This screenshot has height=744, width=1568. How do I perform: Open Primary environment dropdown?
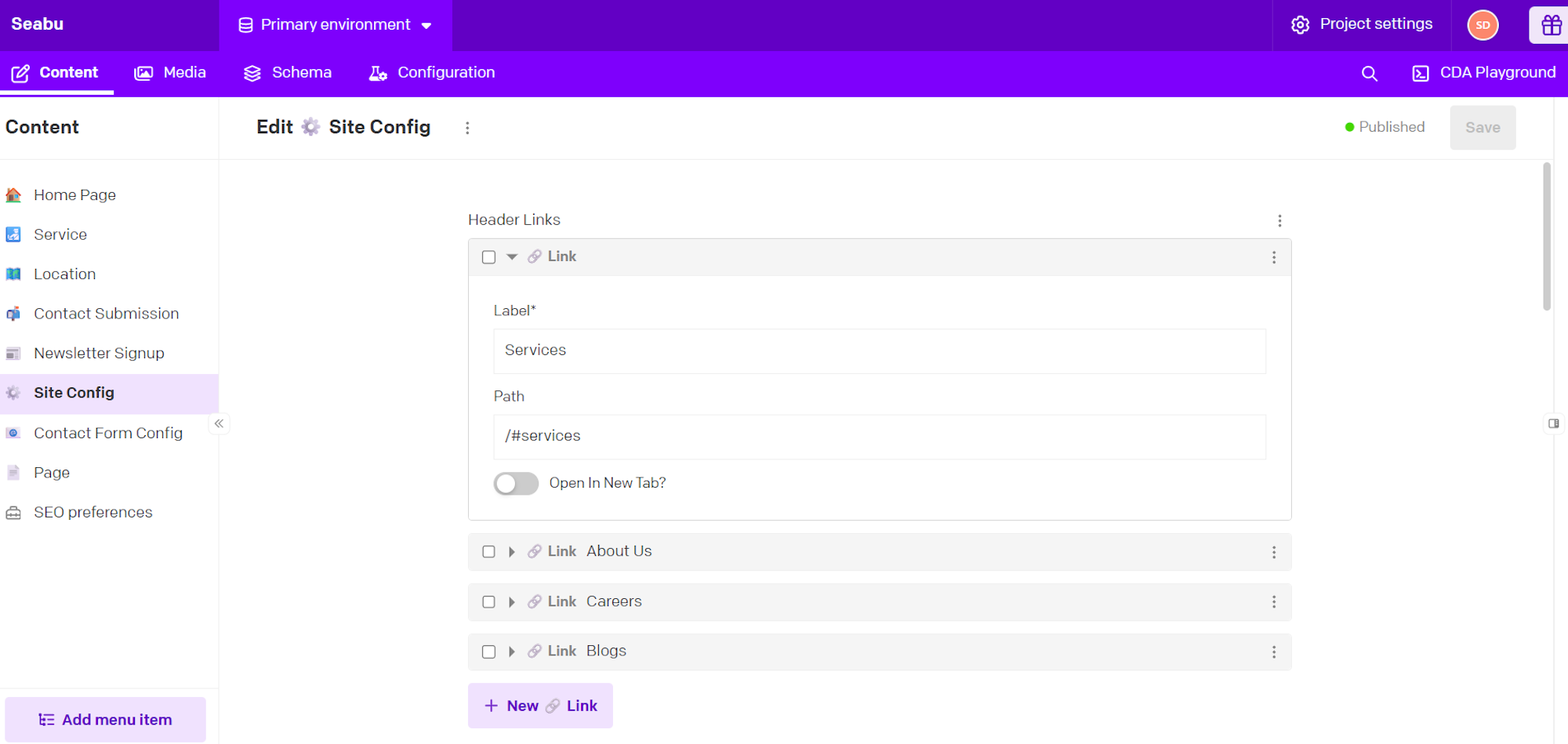336,25
